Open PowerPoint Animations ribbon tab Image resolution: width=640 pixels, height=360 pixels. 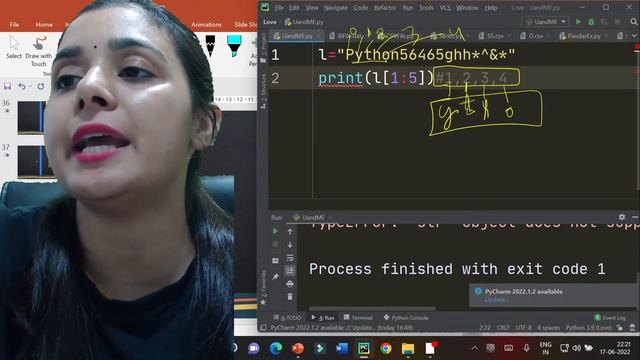[207, 25]
